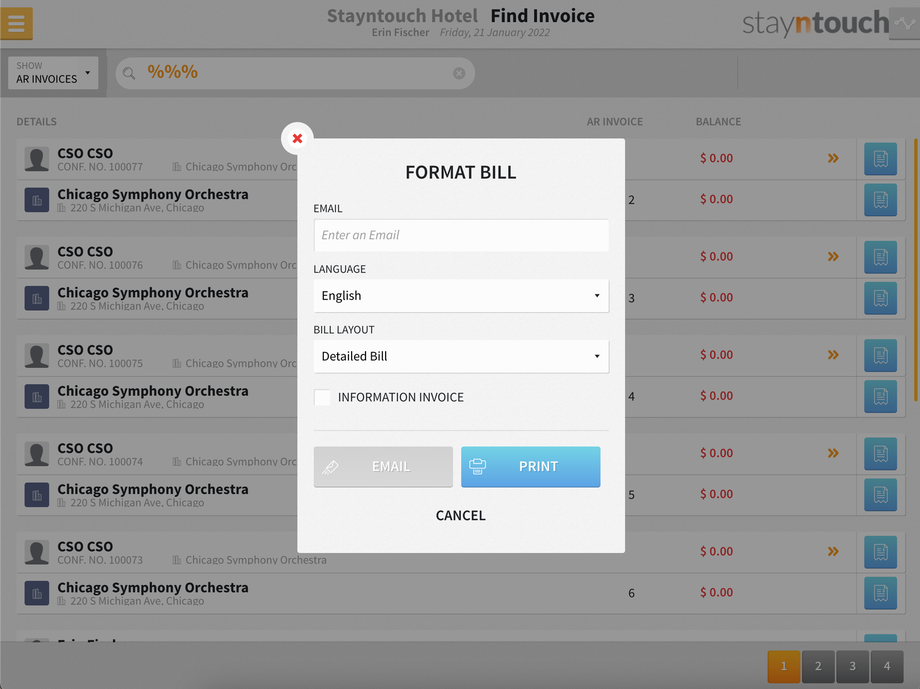Click company icon in AR invoice 6 row

pos(36,593)
